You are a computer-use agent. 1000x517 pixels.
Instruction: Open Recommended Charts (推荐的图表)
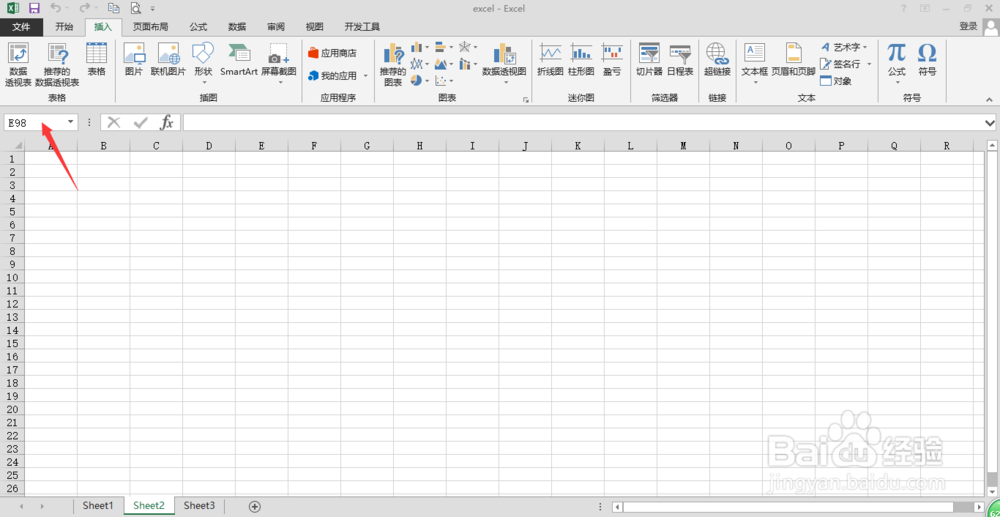(393, 64)
